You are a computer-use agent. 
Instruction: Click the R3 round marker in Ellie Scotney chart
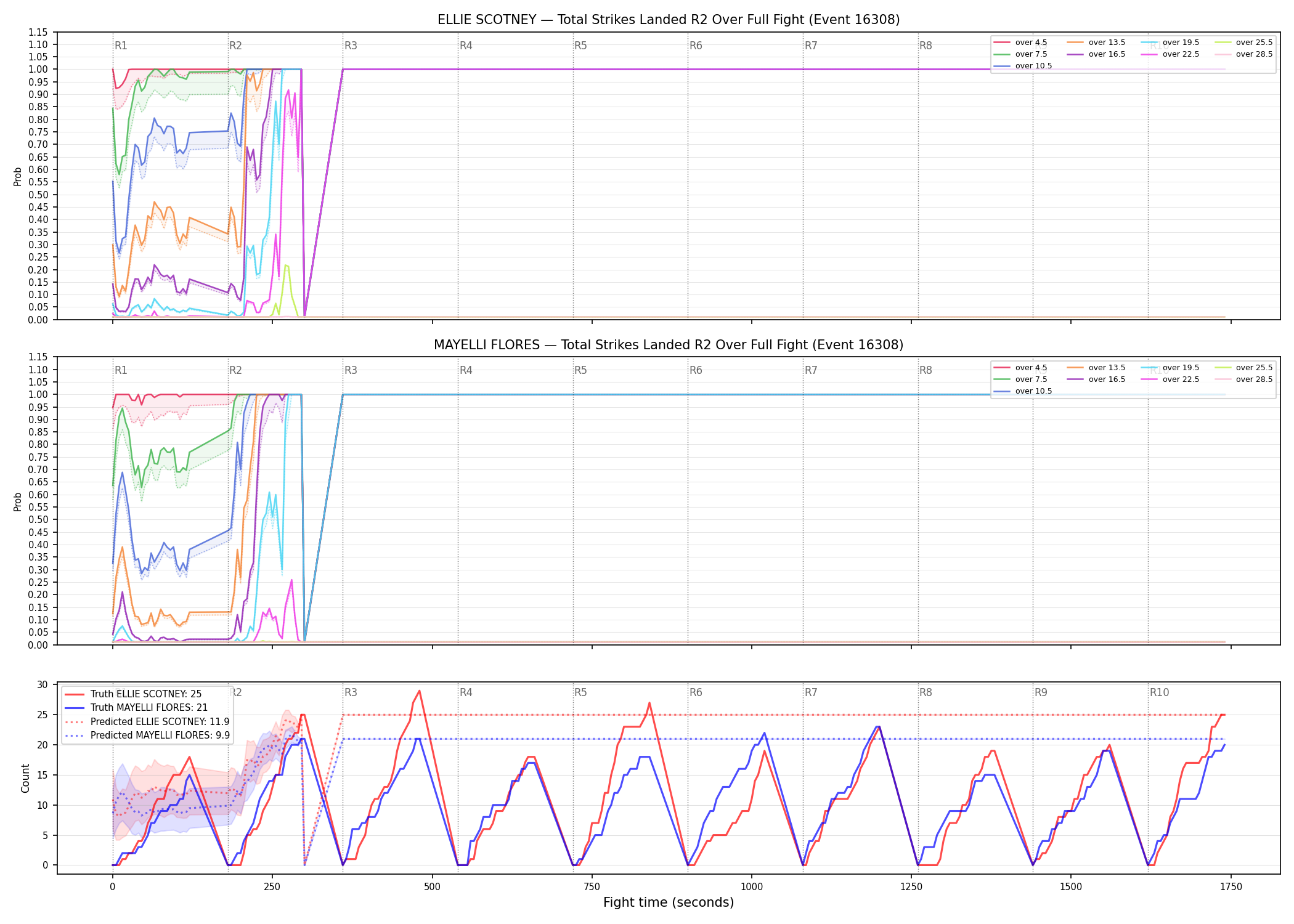coord(351,46)
